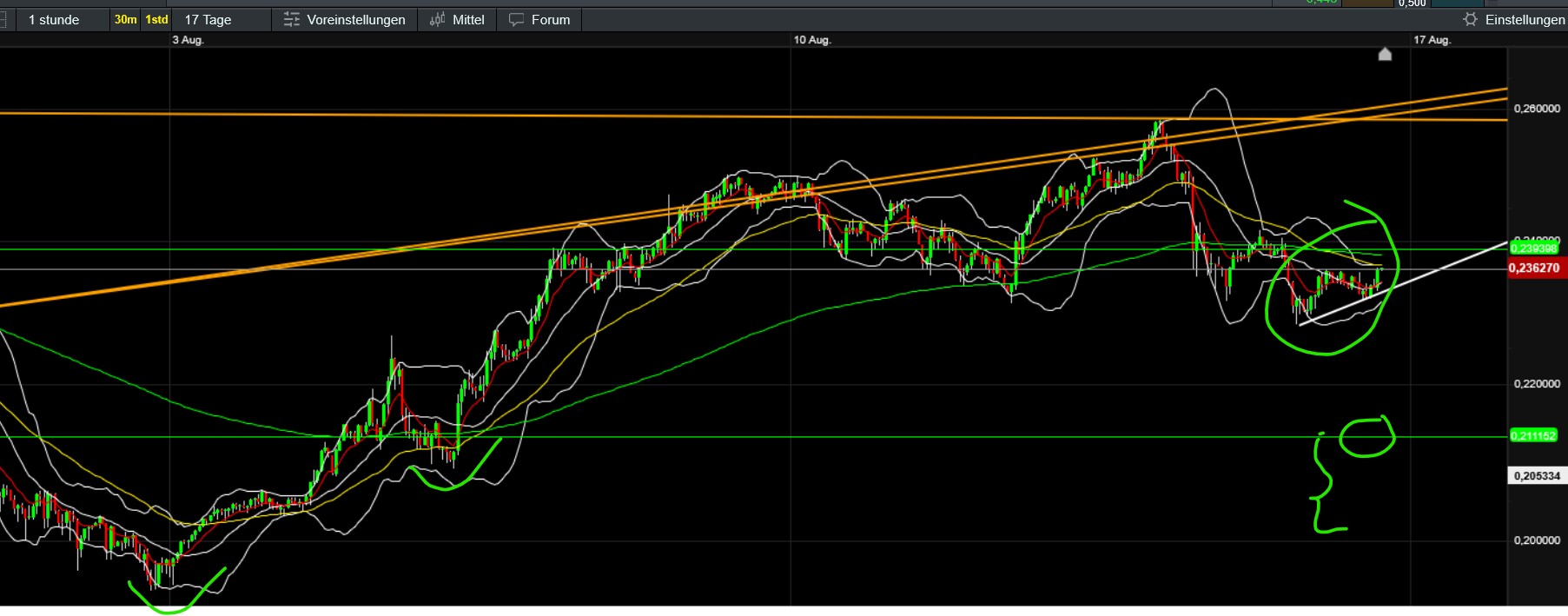
Task: Open the Forum chat panel
Action: pos(539,19)
